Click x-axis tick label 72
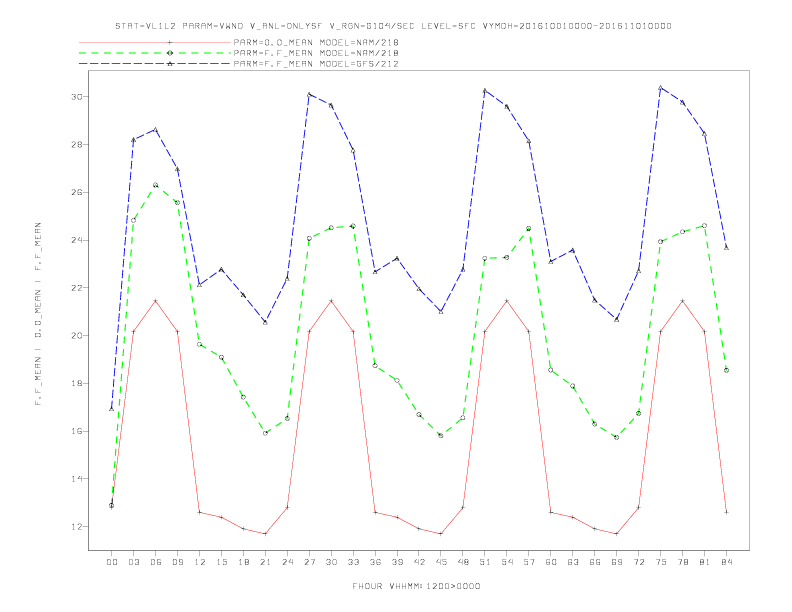This screenshot has height=612, width=792. click(x=638, y=562)
